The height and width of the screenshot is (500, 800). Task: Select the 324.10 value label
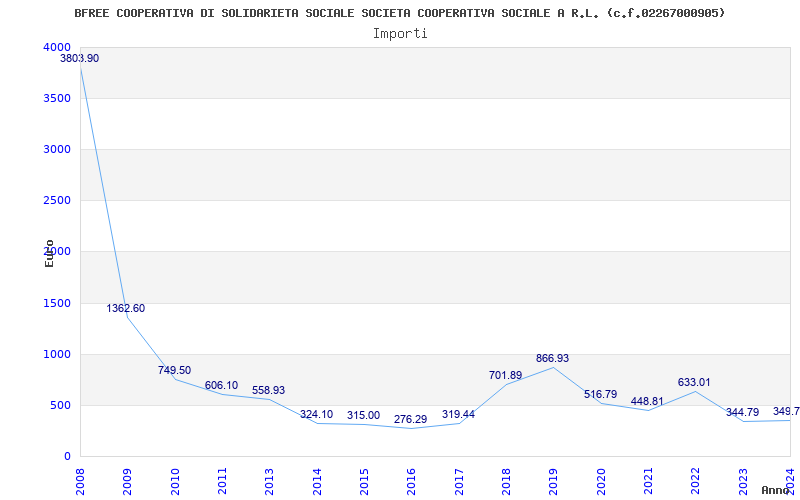[316, 415]
